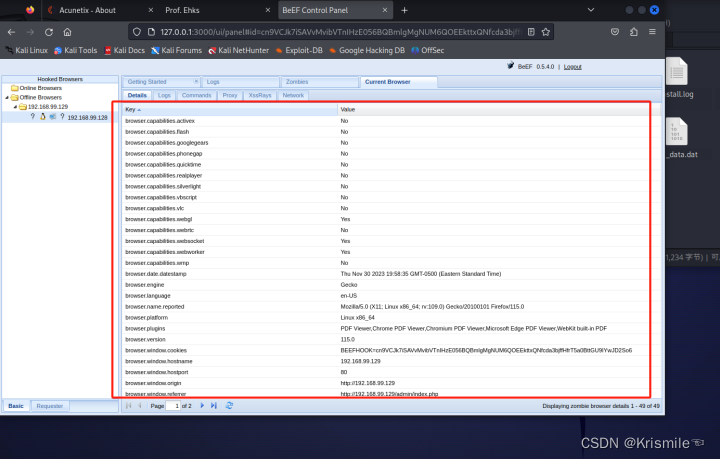This screenshot has height=459, width=720.
Task: Close the Getting Started tab
Action: pyautogui.click(x=196, y=81)
